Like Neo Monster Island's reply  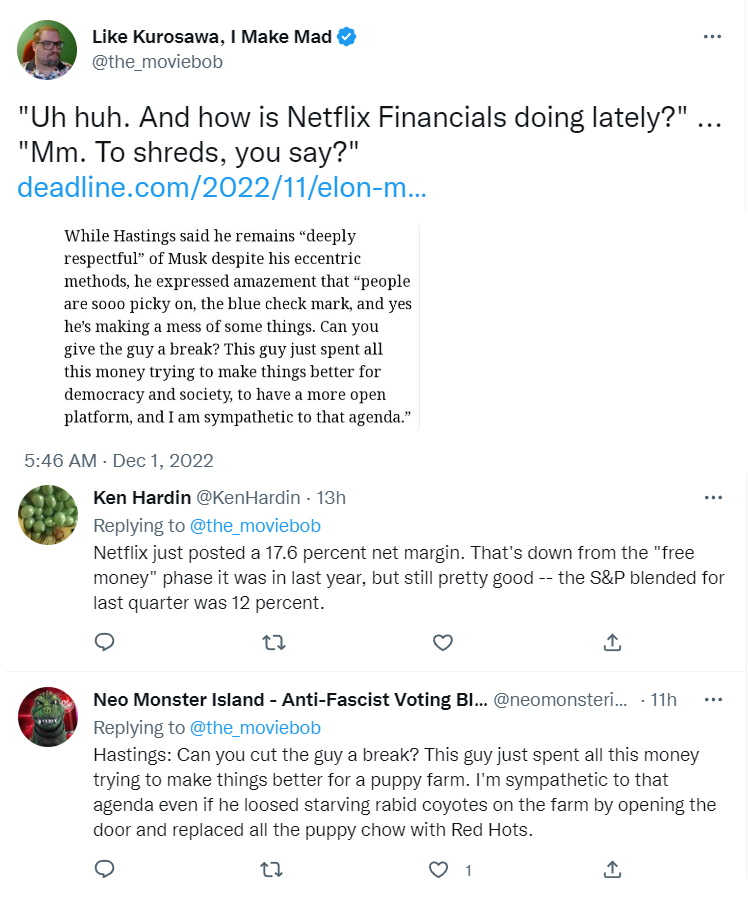(439, 869)
